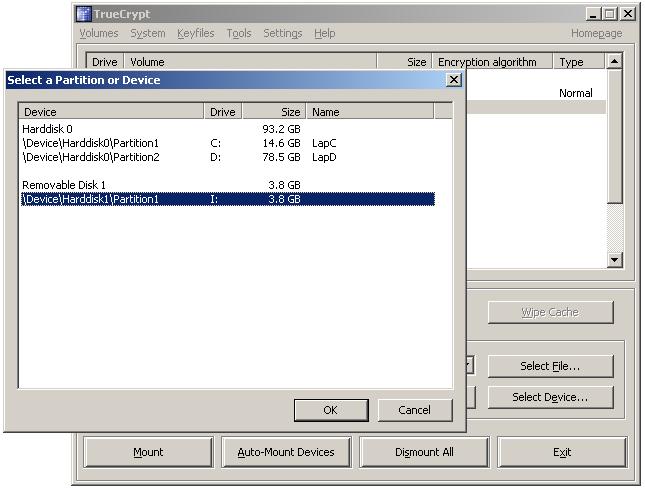Screen dimensions: 645x490
Task: Select \Device\Harddisk0\Partition1 row
Action: coord(228,143)
